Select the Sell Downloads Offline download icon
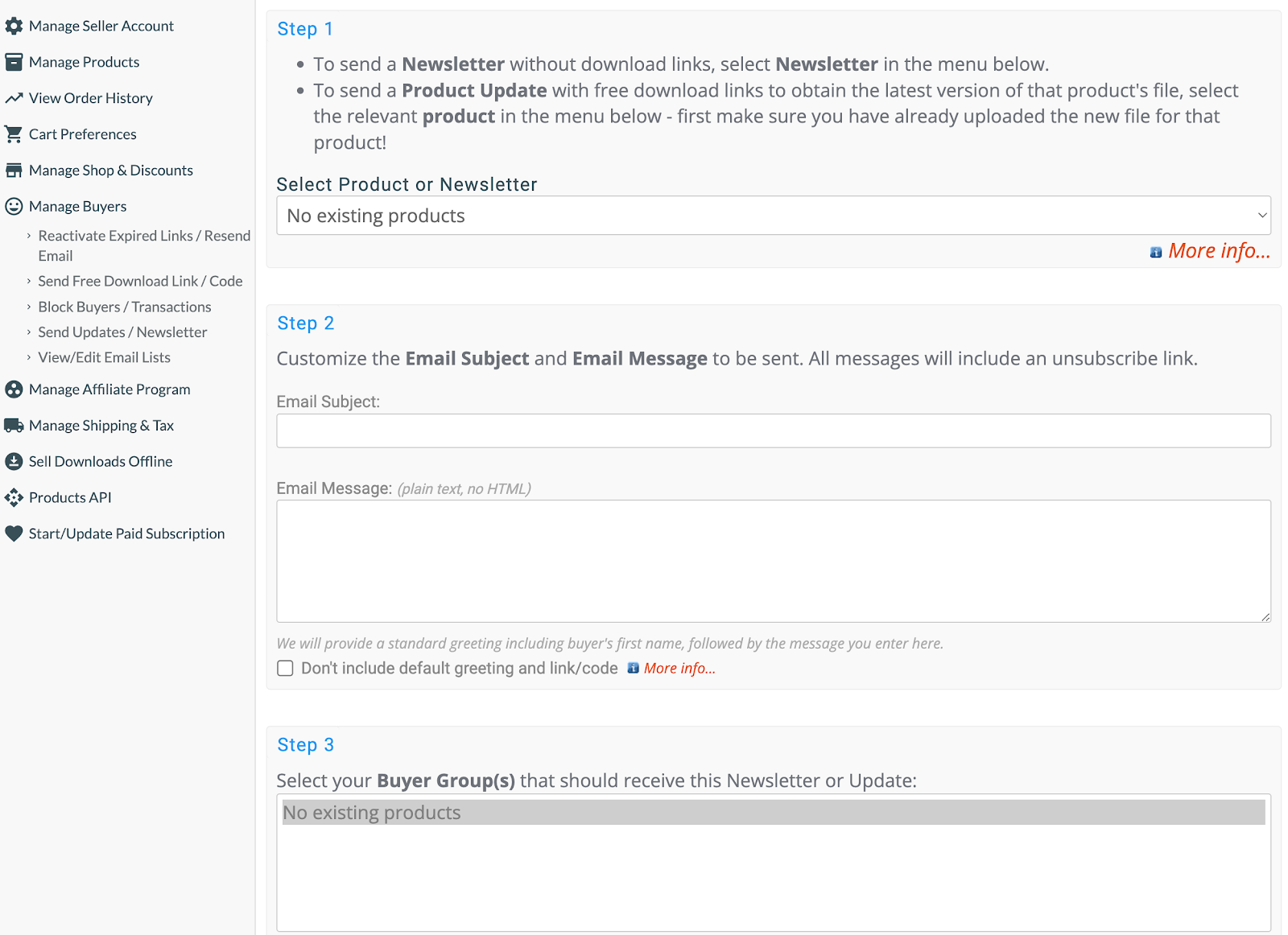 [14, 461]
